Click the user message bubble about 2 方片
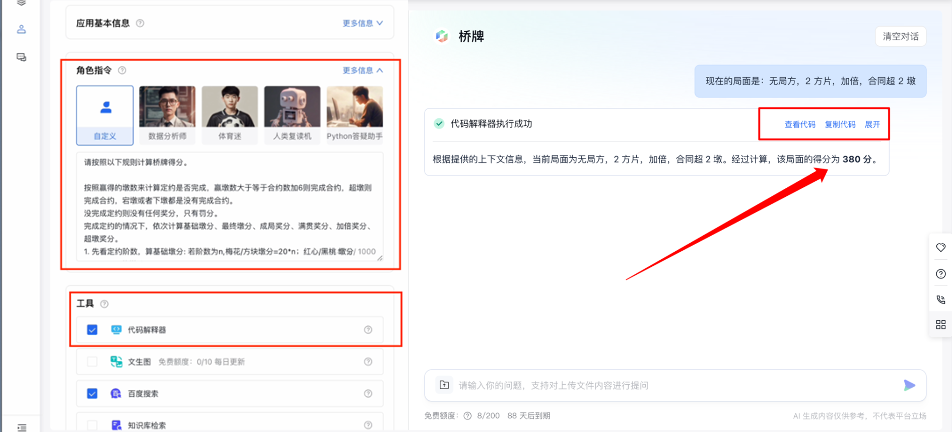Viewport: 952px width, 432px height. coord(811,81)
